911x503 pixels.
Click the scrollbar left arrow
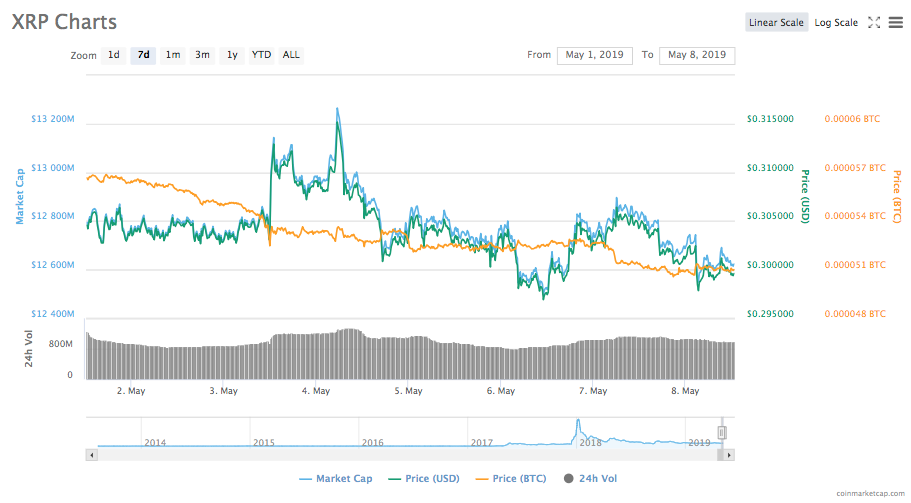[91, 455]
